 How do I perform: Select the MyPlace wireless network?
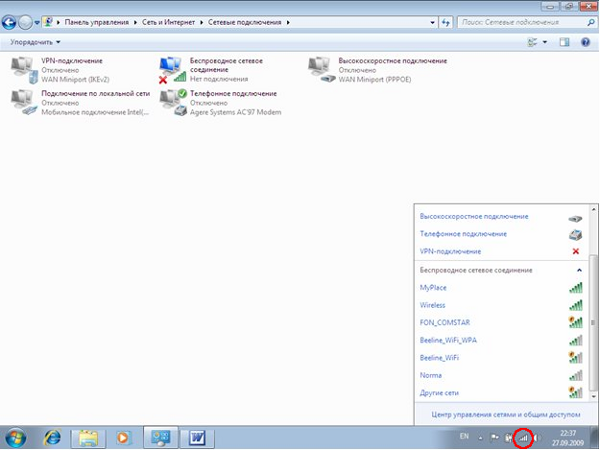pyautogui.click(x=434, y=288)
